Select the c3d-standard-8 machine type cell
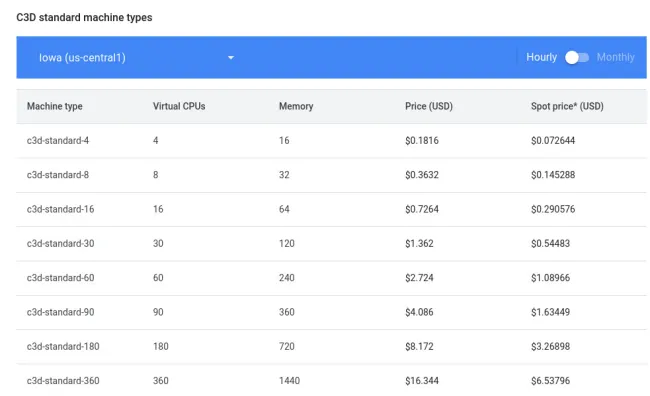Image resolution: width=650 pixels, height=396 pixels. pyautogui.click(x=58, y=175)
